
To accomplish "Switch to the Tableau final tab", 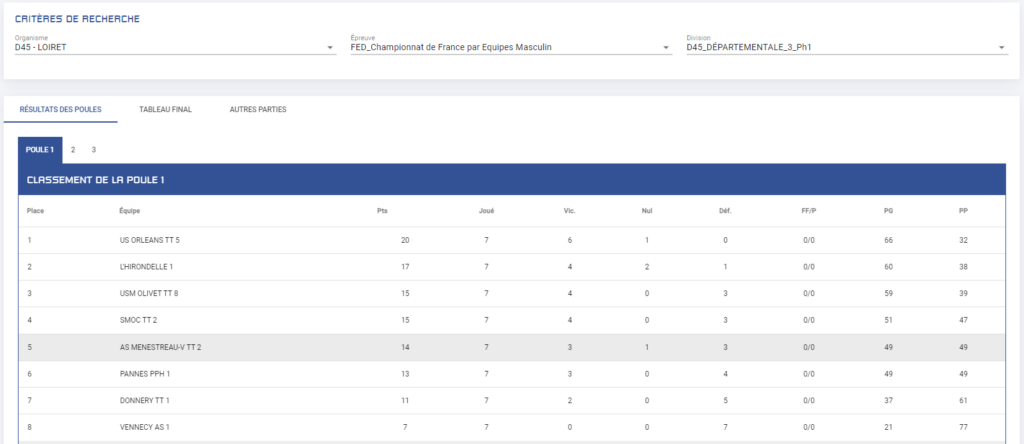I will pos(165,110).
